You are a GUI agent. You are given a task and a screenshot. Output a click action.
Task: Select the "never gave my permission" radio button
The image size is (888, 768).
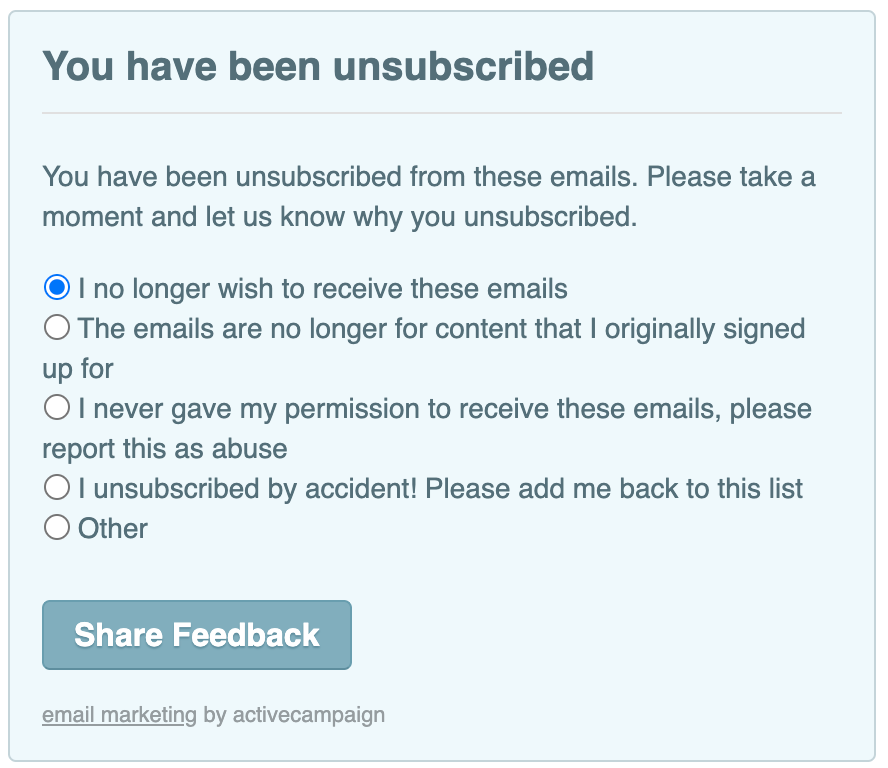click(57, 407)
